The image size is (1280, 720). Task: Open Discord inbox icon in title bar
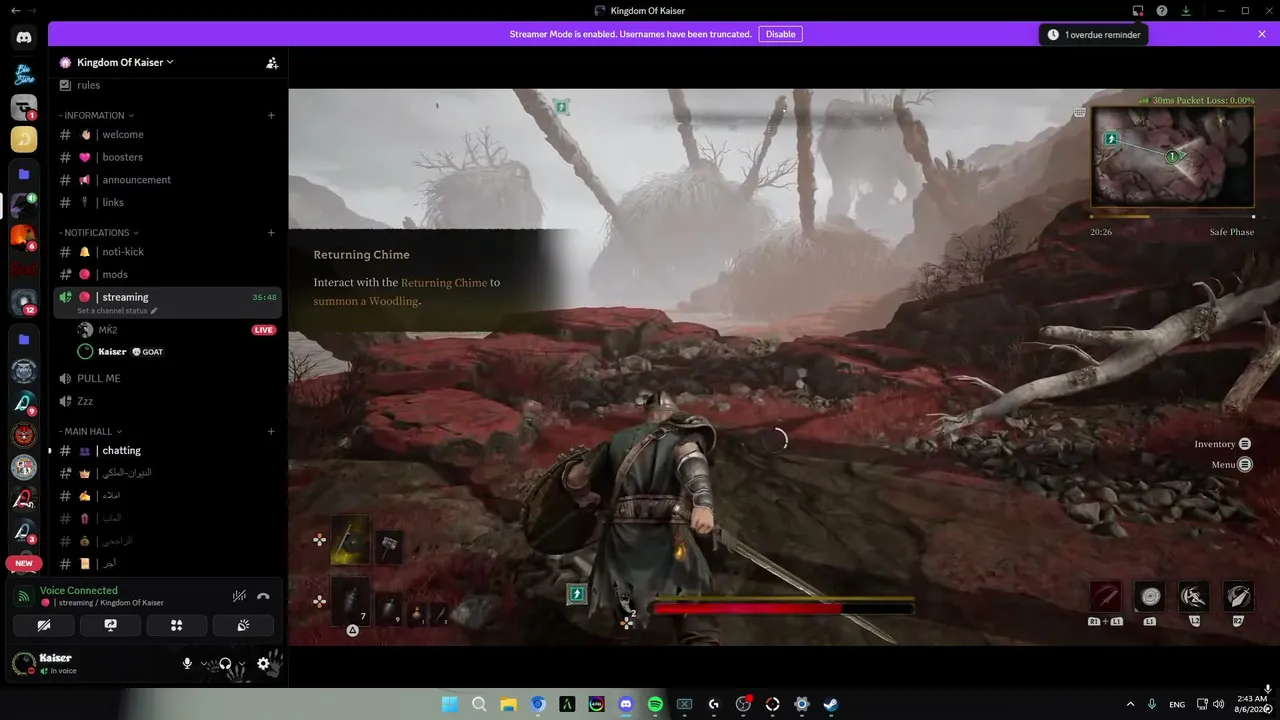(1138, 11)
